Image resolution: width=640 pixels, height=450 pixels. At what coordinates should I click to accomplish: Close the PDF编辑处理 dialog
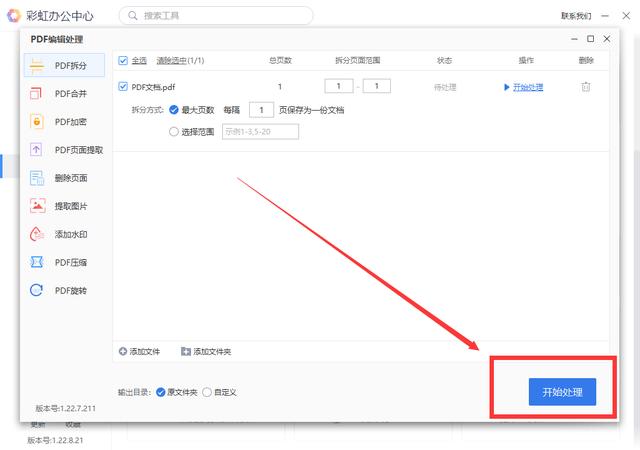click(x=607, y=38)
